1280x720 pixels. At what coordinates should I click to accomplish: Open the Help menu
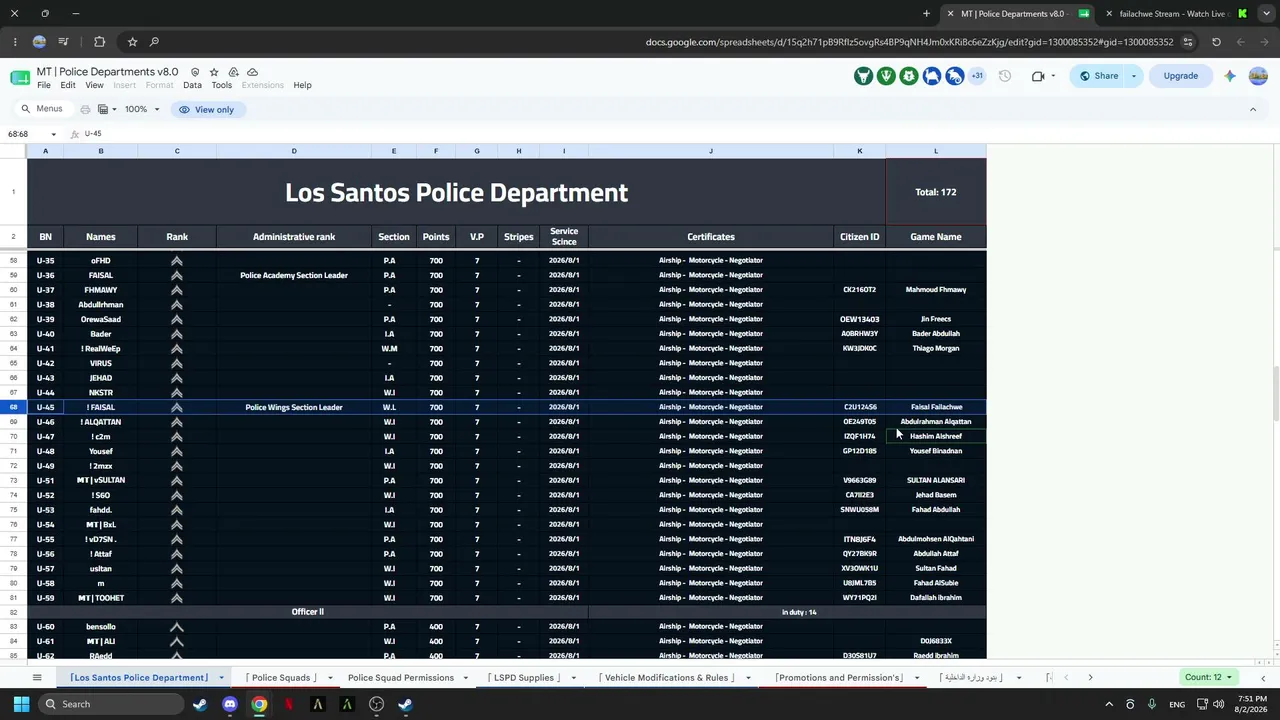click(x=302, y=85)
